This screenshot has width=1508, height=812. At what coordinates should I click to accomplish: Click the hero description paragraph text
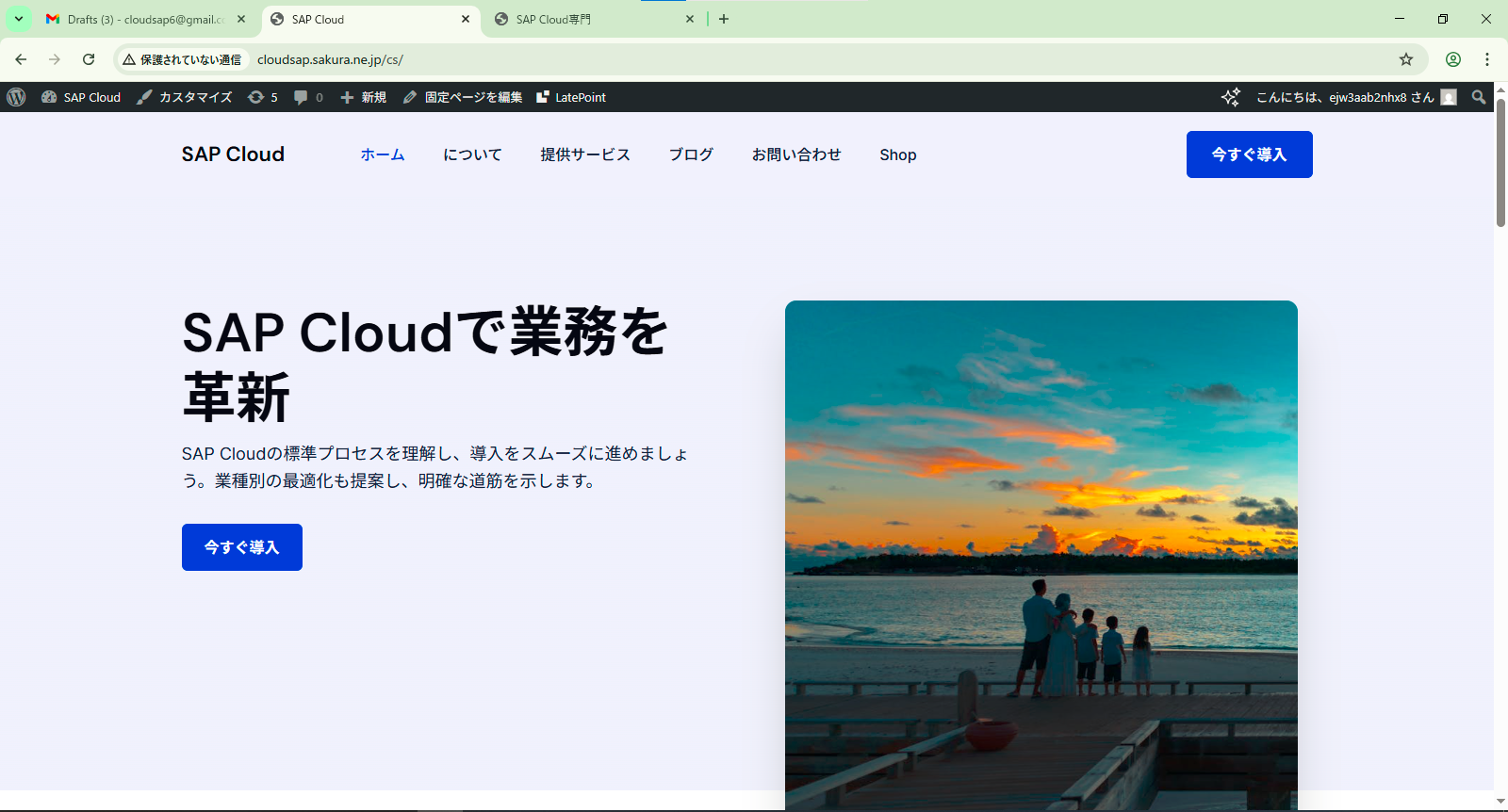click(434, 467)
